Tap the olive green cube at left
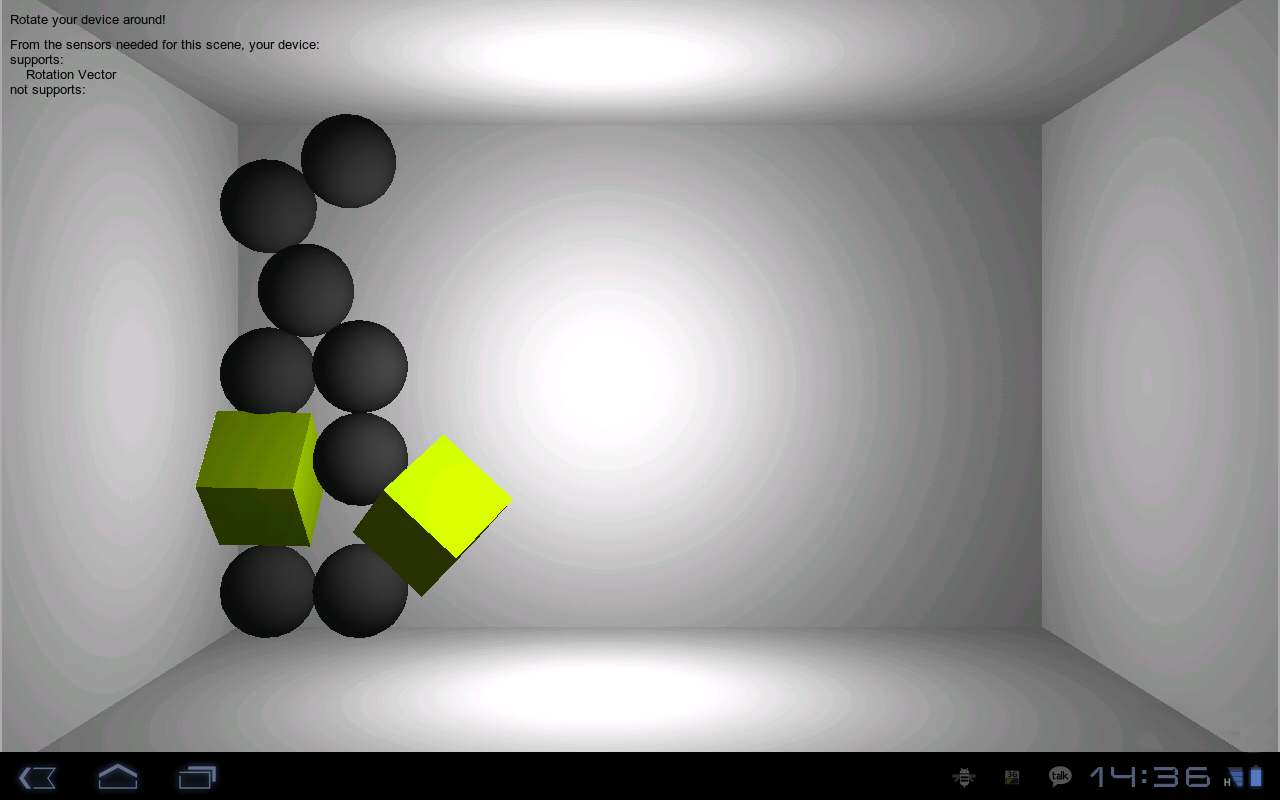This screenshot has width=1280, height=800. tap(258, 478)
